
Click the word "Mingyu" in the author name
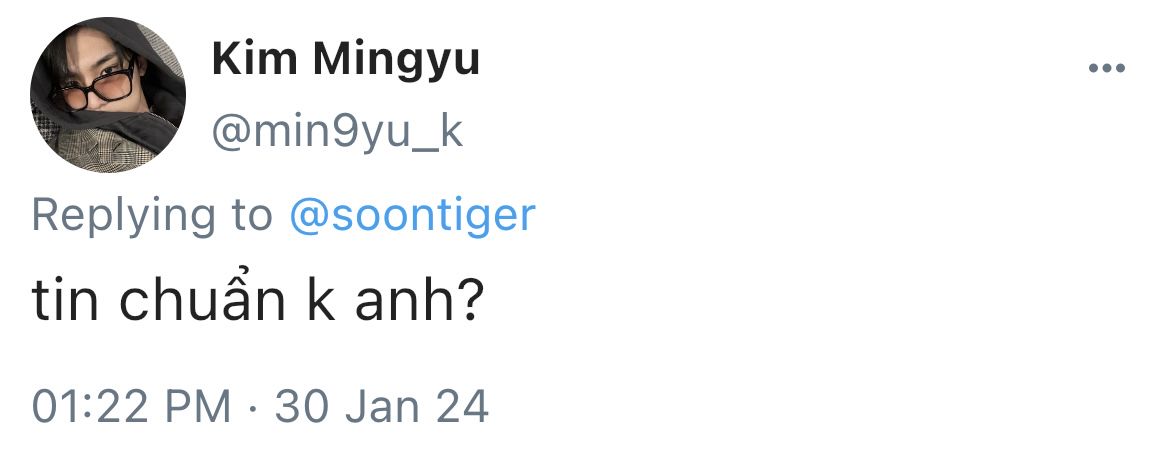pyautogui.click(x=395, y=61)
